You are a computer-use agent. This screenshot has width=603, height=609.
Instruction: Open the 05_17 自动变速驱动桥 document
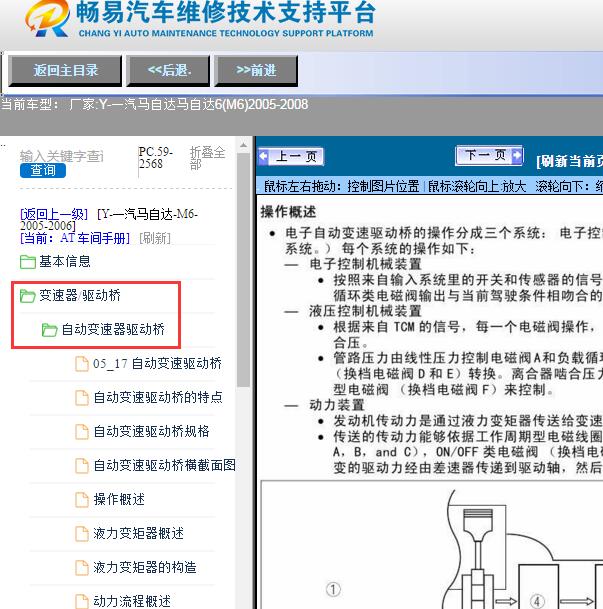pos(157,364)
